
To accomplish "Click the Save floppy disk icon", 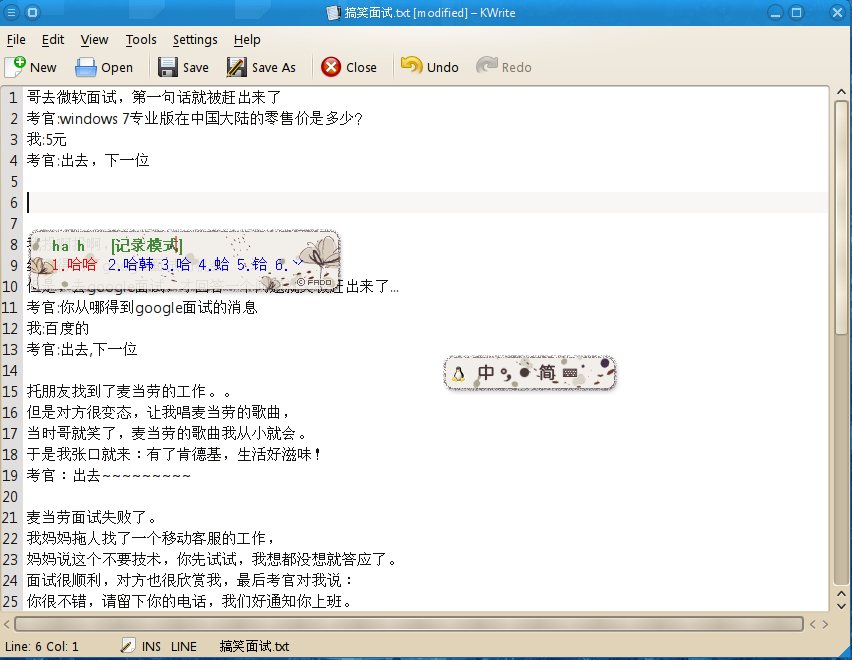I will [x=167, y=67].
